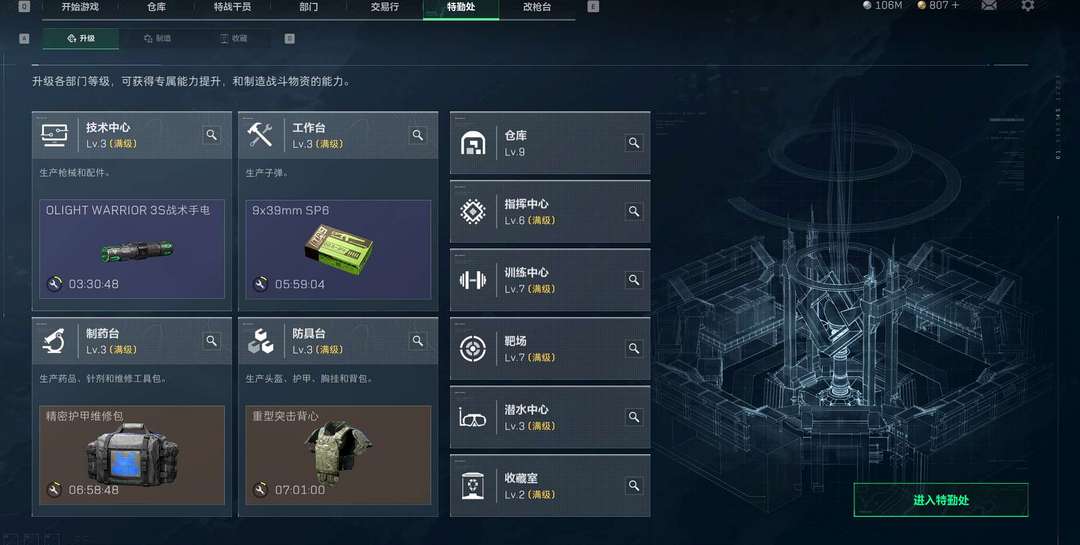Viewport: 1080px width, 545px height.
Task: Click the 训练中心 dumbbell icon
Action: click(472, 280)
